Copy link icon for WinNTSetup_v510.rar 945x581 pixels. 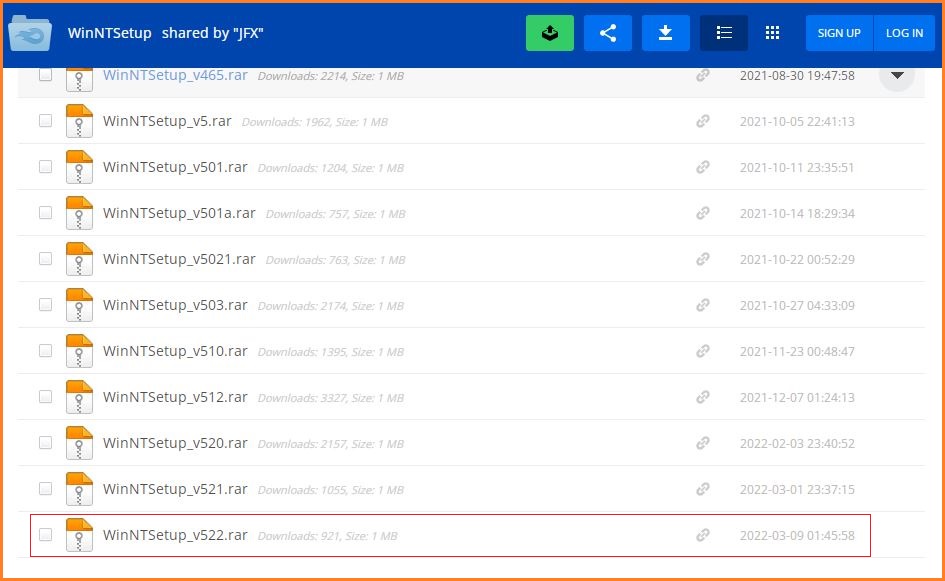703,351
